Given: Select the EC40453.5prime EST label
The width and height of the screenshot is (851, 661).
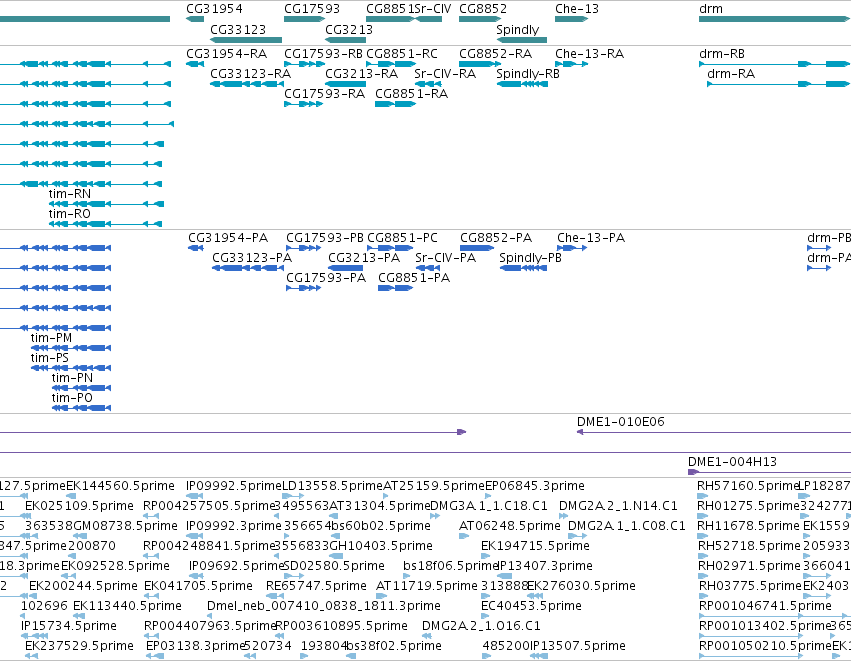Looking at the screenshot, I should click(531, 606).
